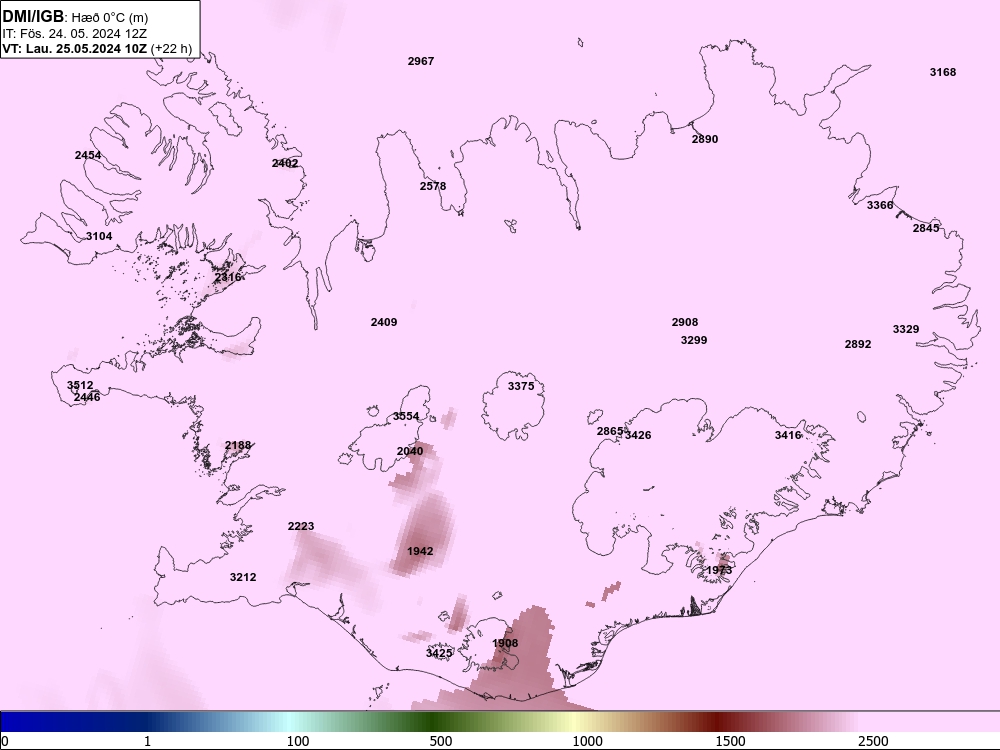The height and width of the screenshot is (750, 1000).
Task: Click the 1942 label in the dark area
Action: point(420,551)
